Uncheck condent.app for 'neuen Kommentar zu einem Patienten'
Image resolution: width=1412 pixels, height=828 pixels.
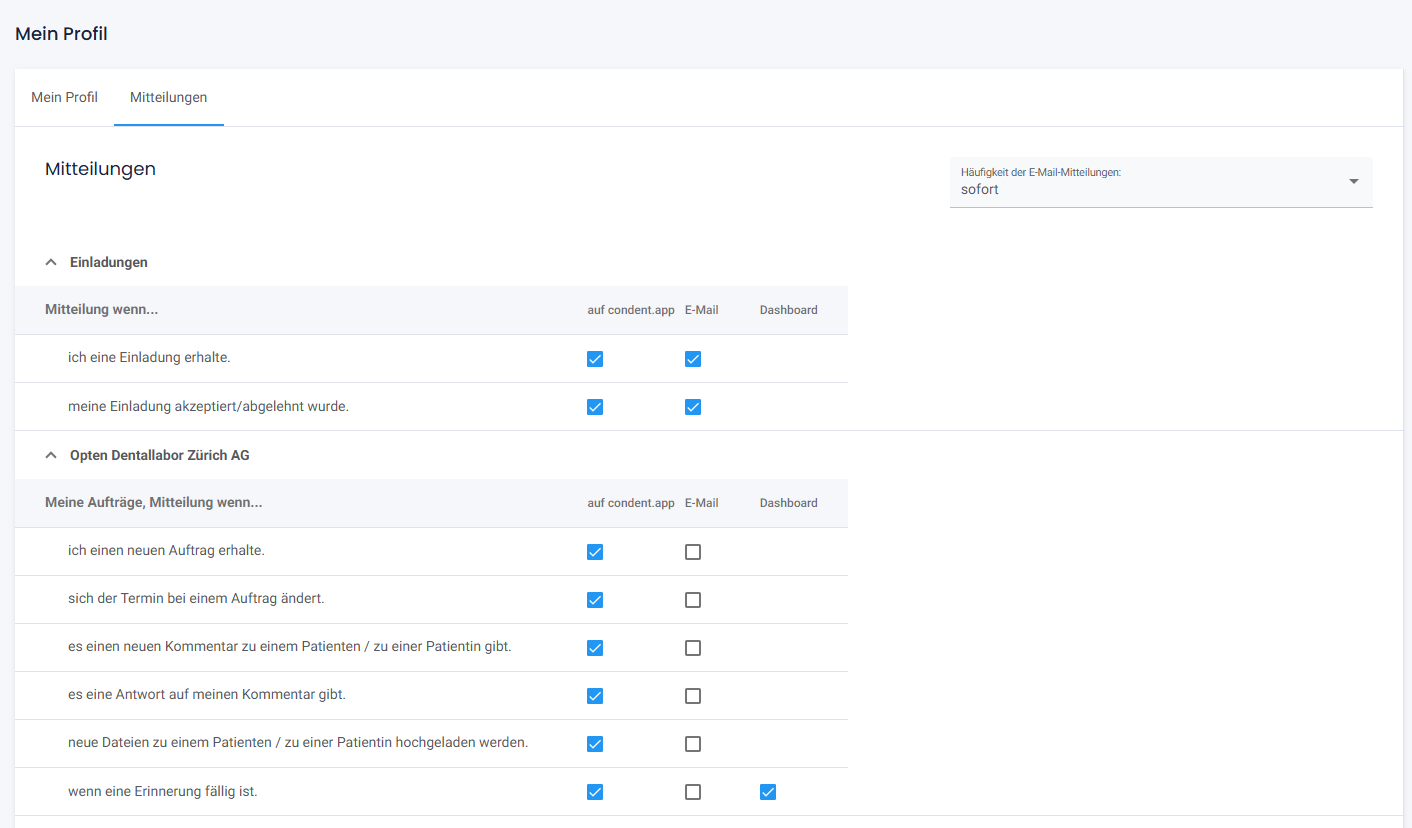(x=595, y=648)
